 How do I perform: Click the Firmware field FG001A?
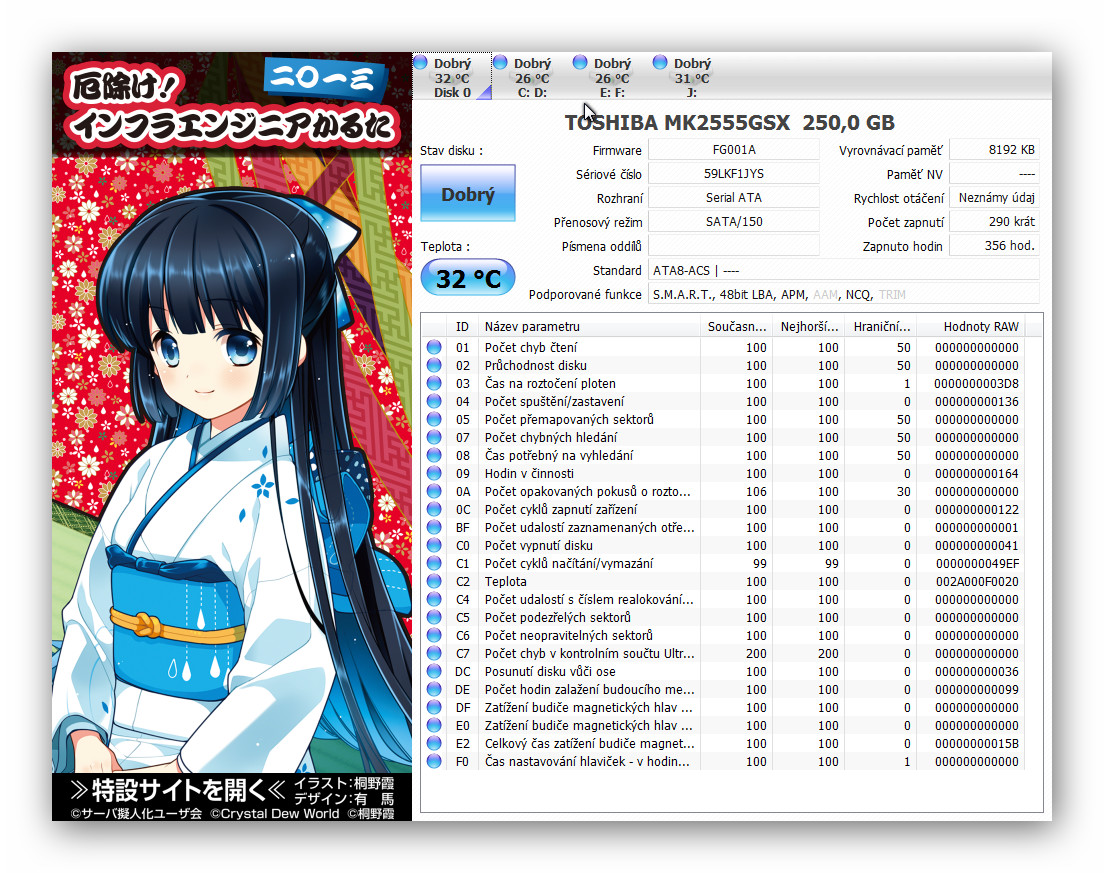coord(734,150)
